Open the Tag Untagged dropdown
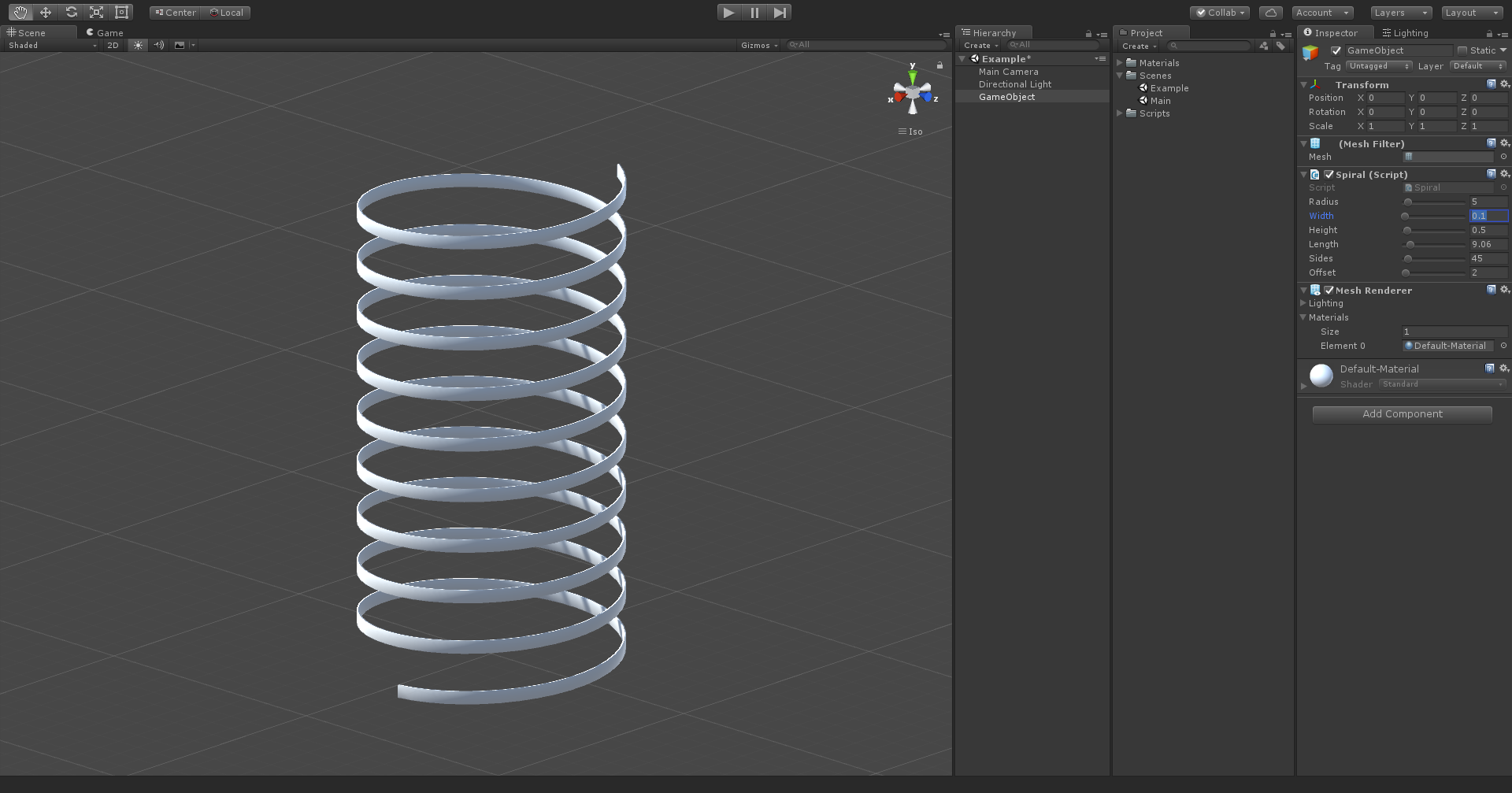Screen dimensions: 1512x793 pyautogui.click(x=1379, y=66)
